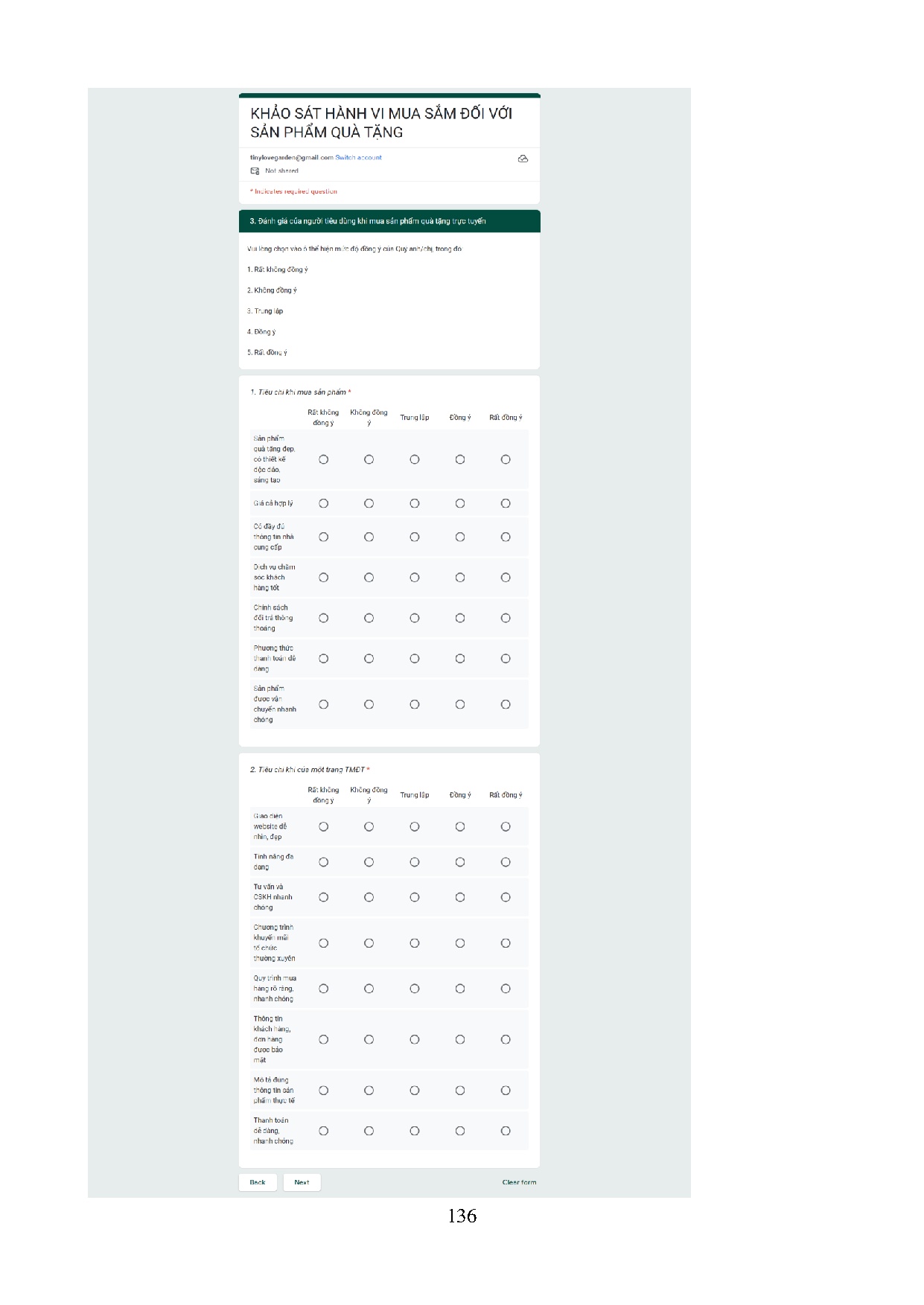Image resolution: width=924 pixels, height=1305 pixels.
Task: Select 'Rất đồng ý' for 'Giá cả hợp lý'
Action: [506, 504]
